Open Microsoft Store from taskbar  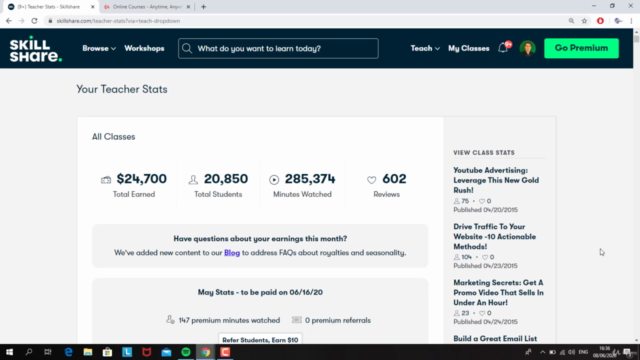[x=107, y=352]
